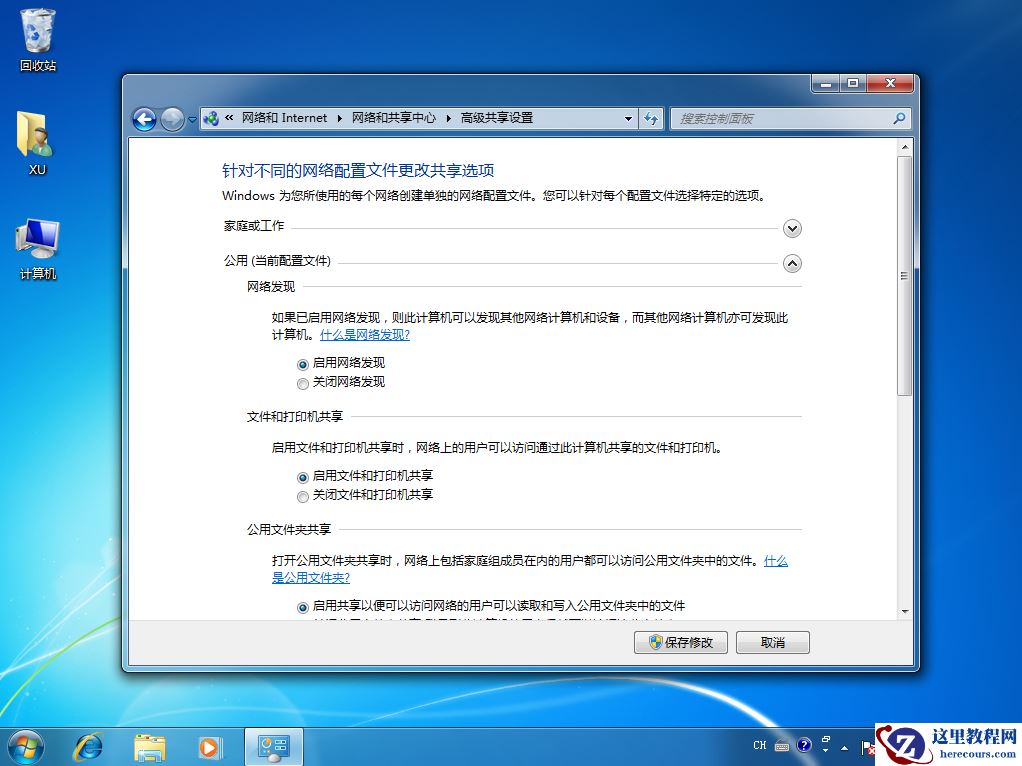Screen dimensions: 1022x766
Task: Collapse the 公用 profile section
Action: pos(792,263)
